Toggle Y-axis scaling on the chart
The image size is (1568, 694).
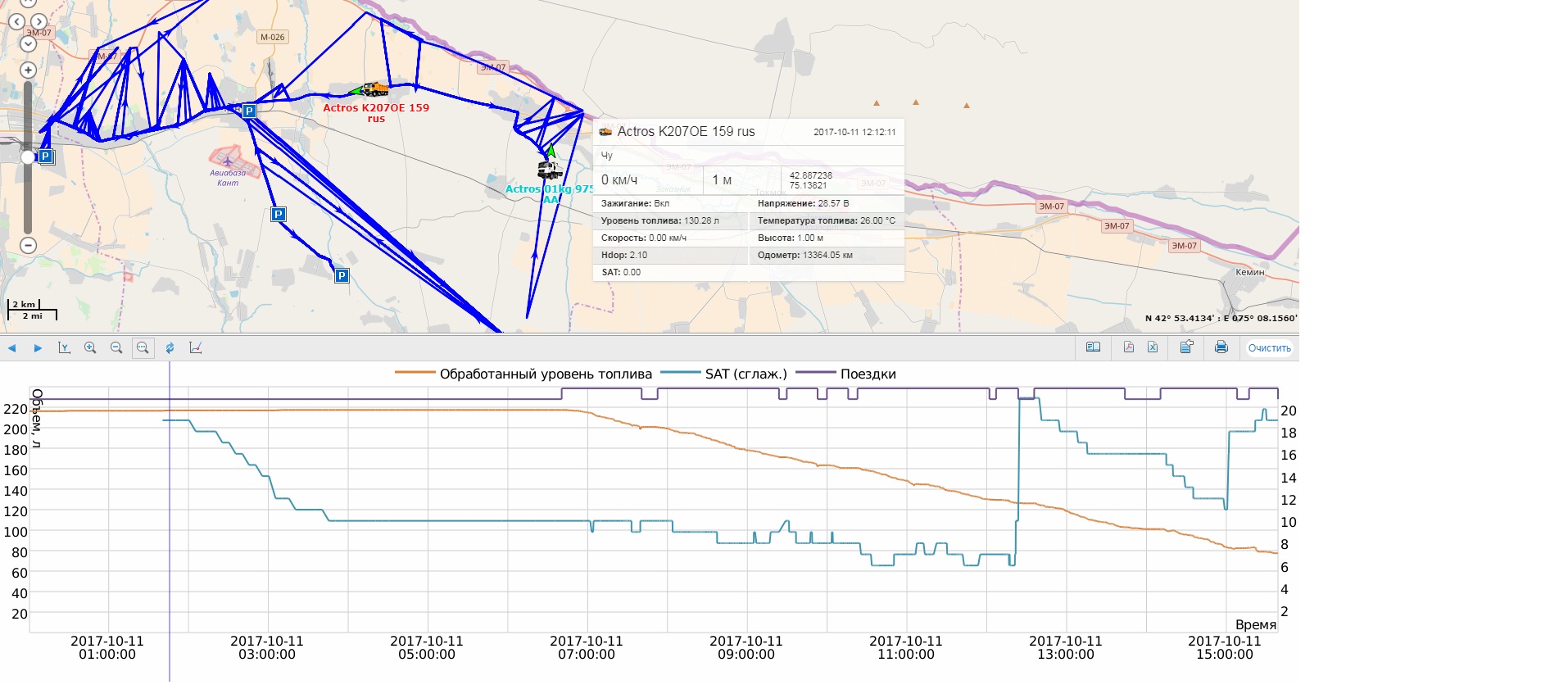point(64,347)
